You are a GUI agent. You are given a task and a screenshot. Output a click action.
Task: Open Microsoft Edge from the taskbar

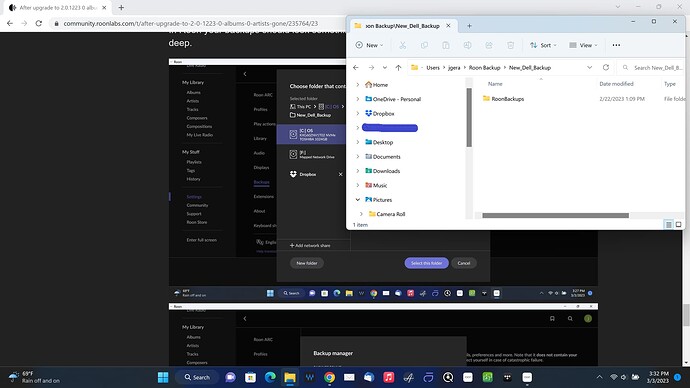[x=270, y=377]
